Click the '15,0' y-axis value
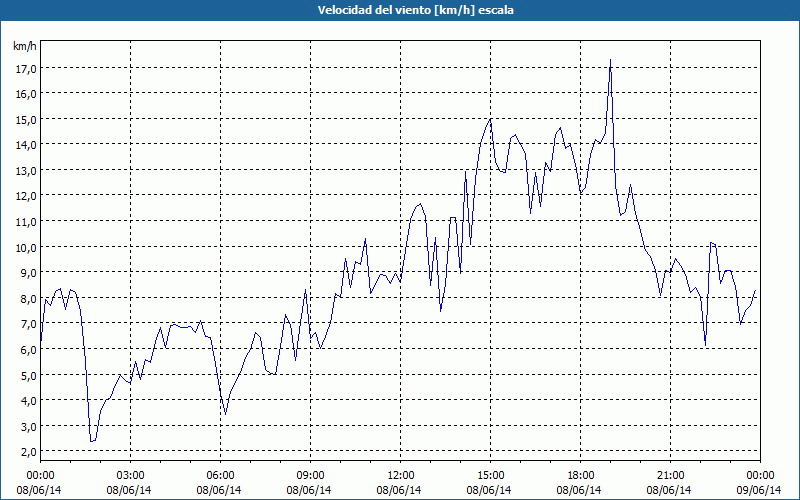Screen dimensions: 800x500 (x=26, y=119)
